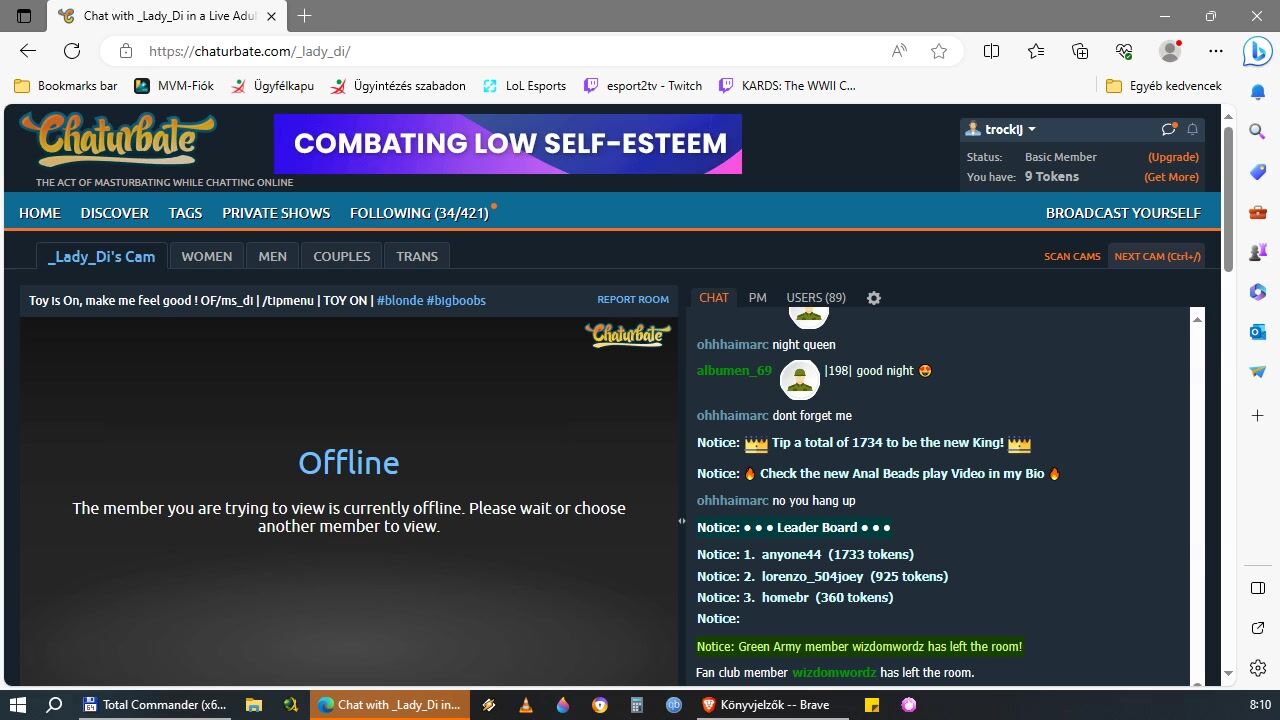The width and height of the screenshot is (1280, 720).
Task: Switch to the CHAT tab
Action: [714, 297]
